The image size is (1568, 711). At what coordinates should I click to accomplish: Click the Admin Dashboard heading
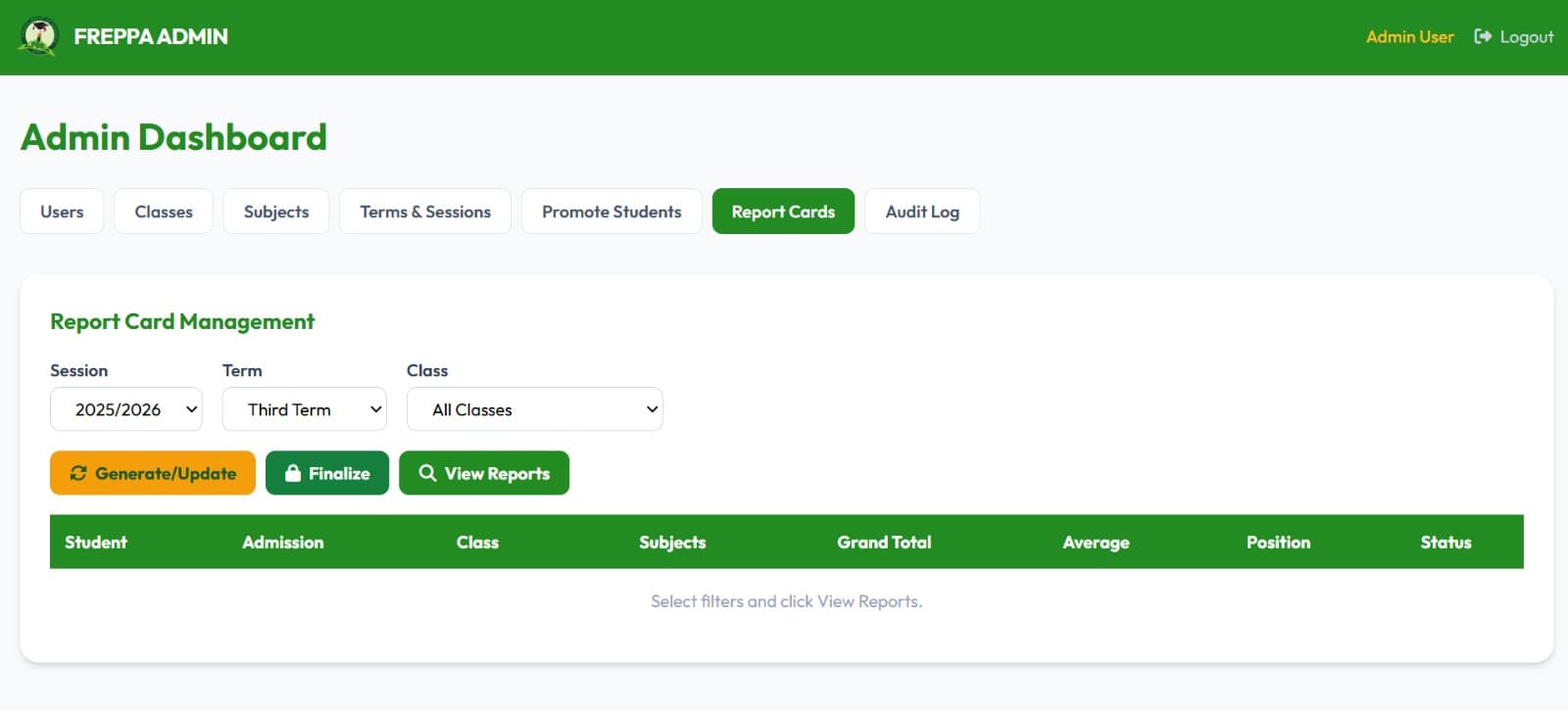(x=173, y=137)
